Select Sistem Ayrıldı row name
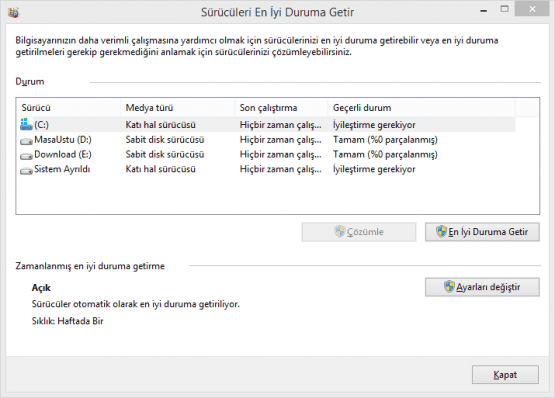The image size is (555, 398). 62,169
